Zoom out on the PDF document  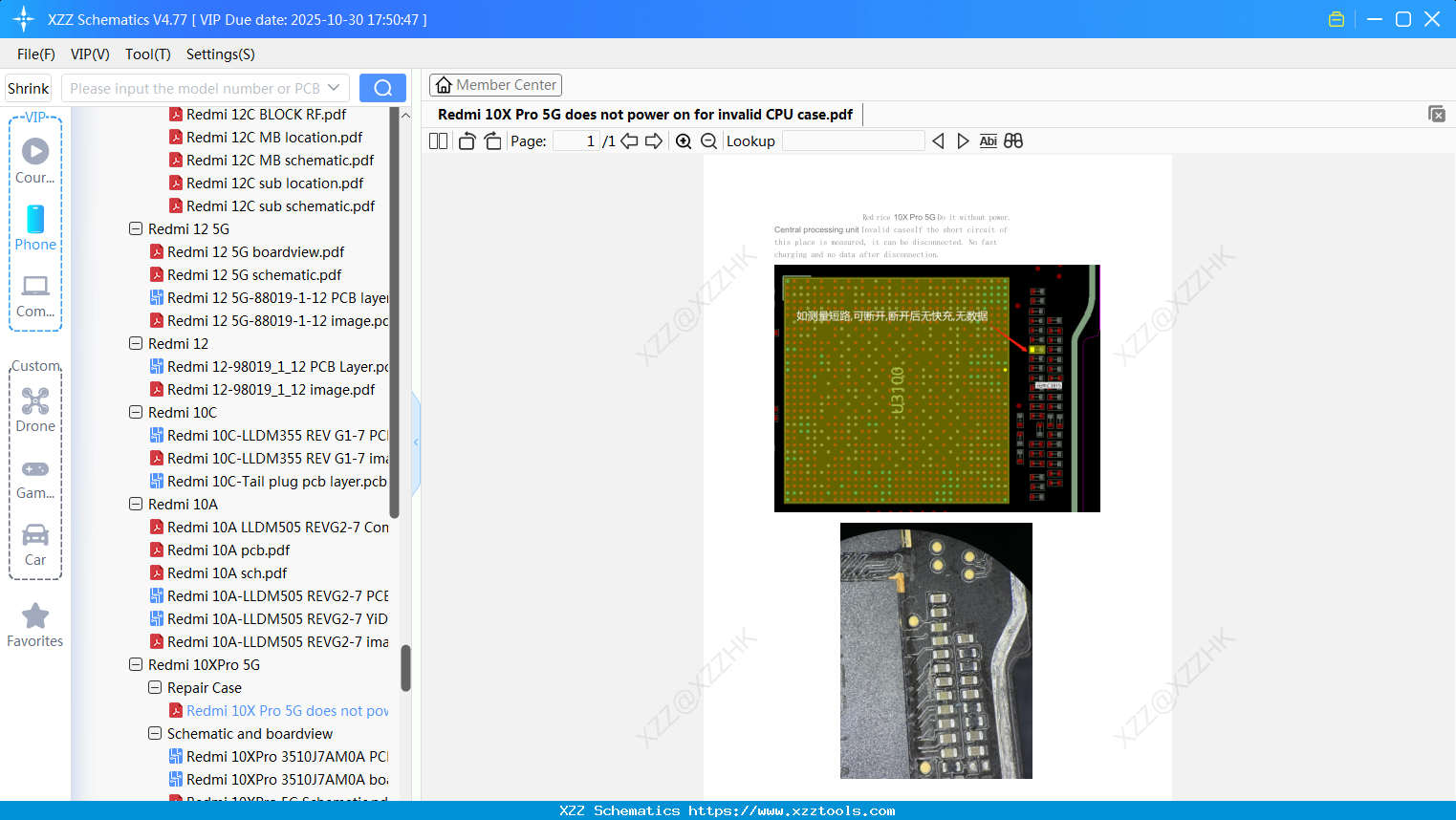pos(708,140)
